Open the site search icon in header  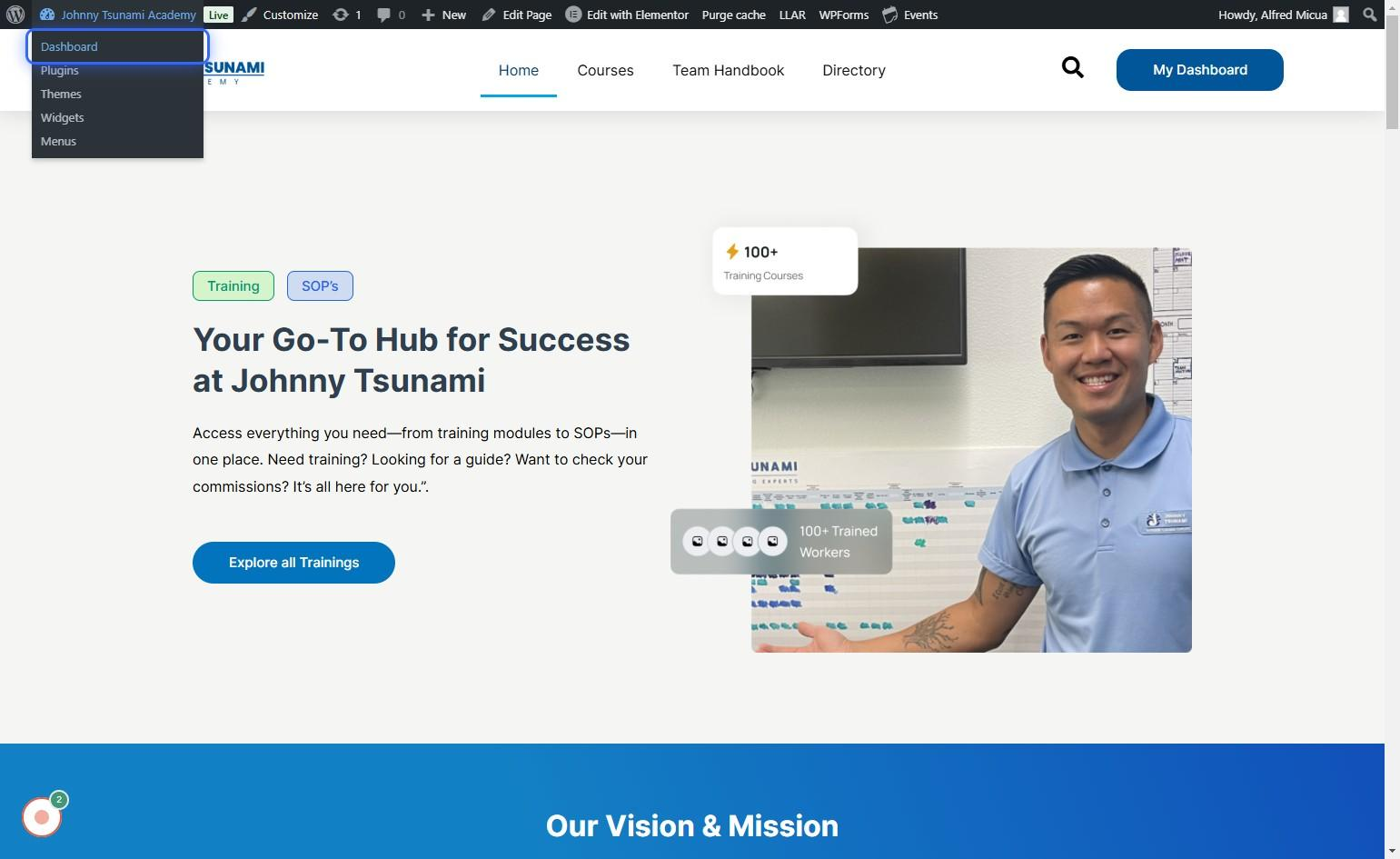click(1072, 68)
